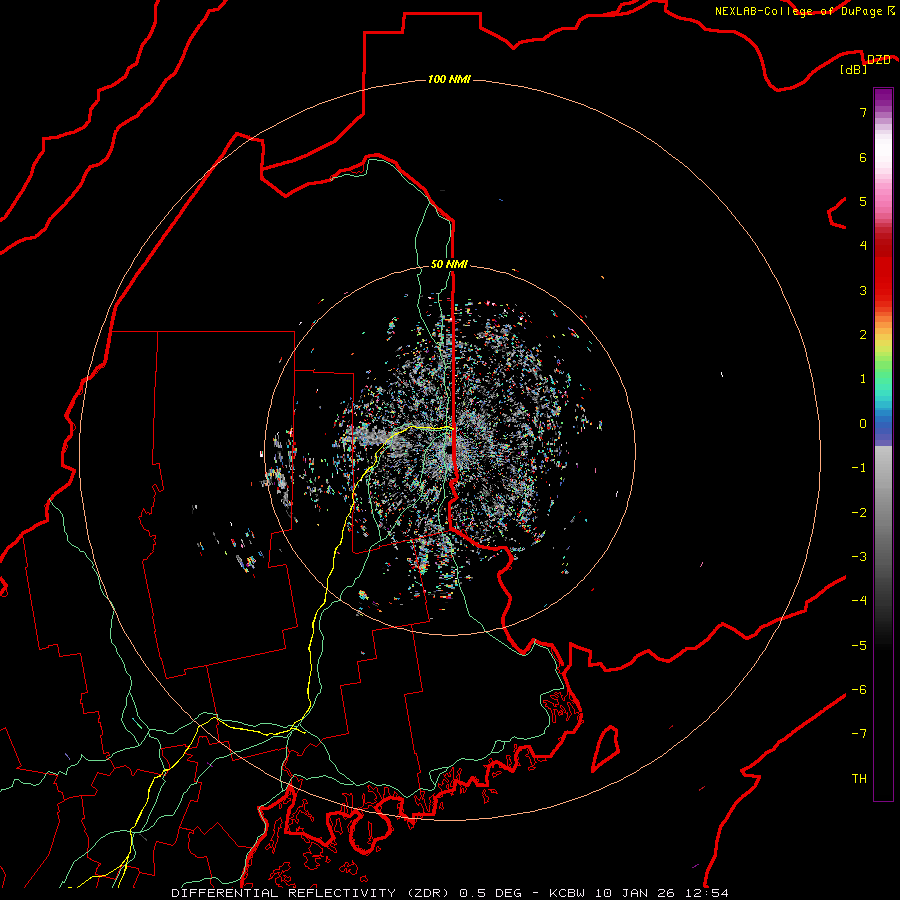Click the TH threshold label on legend
This screenshot has height=900, width=900.
click(x=859, y=778)
